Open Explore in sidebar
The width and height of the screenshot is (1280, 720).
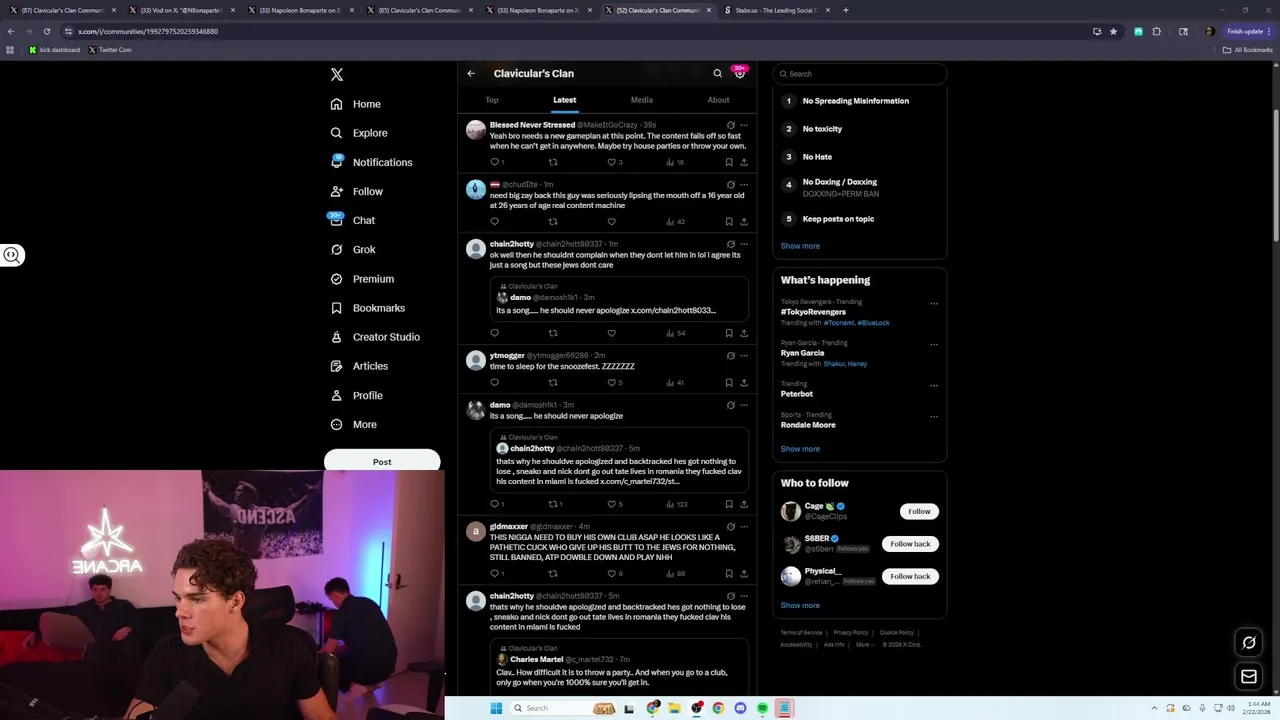(x=358, y=133)
